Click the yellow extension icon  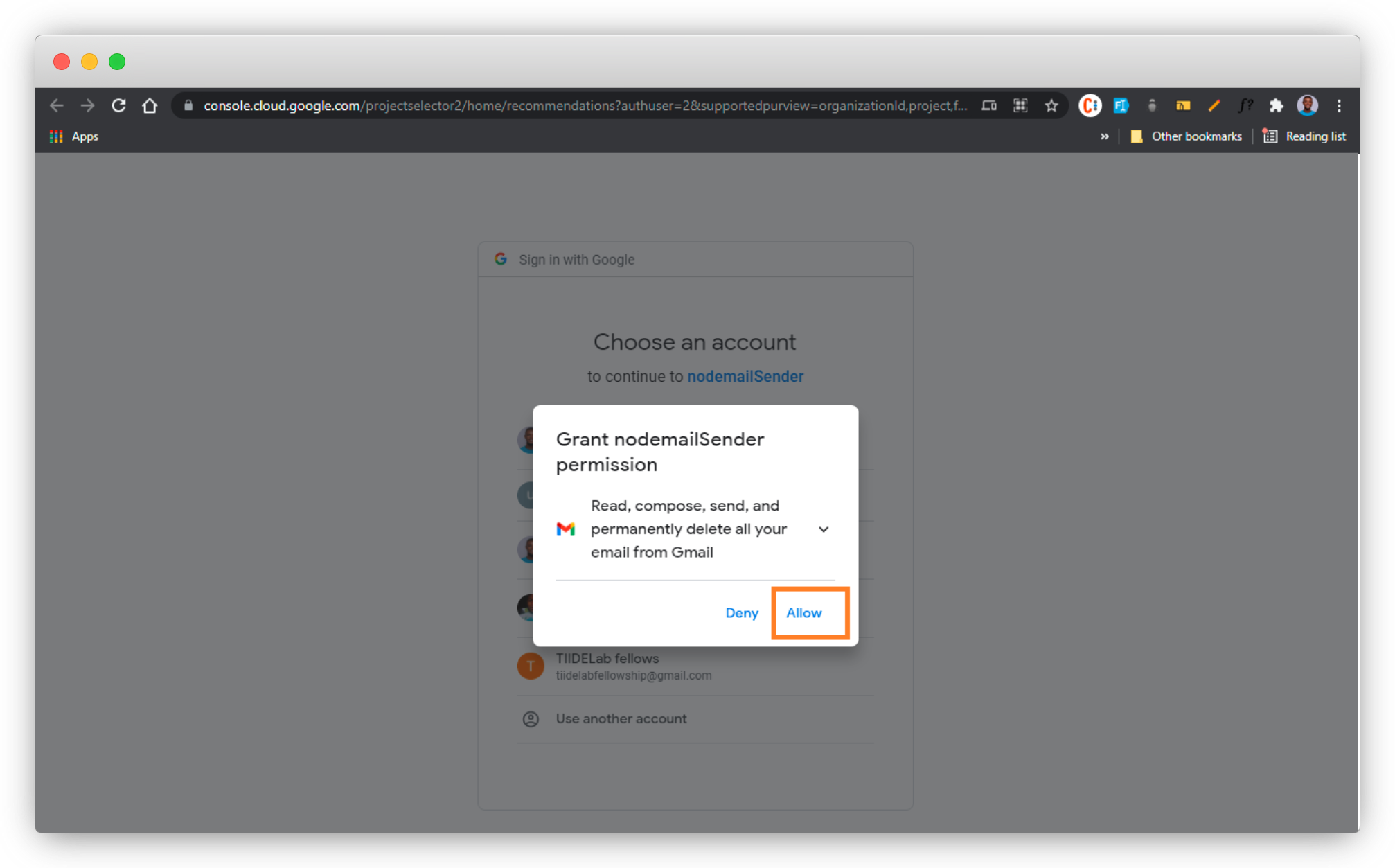click(1183, 105)
